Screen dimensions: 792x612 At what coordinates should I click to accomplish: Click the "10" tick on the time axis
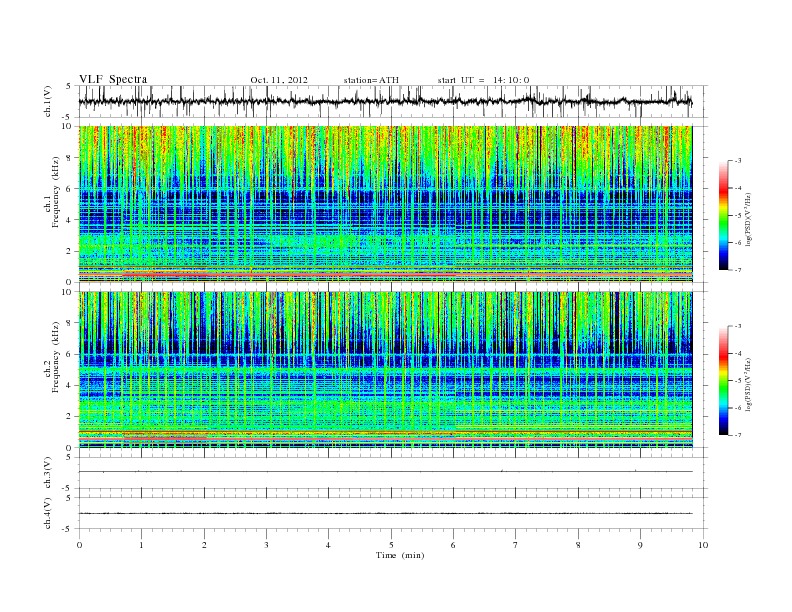point(703,545)
